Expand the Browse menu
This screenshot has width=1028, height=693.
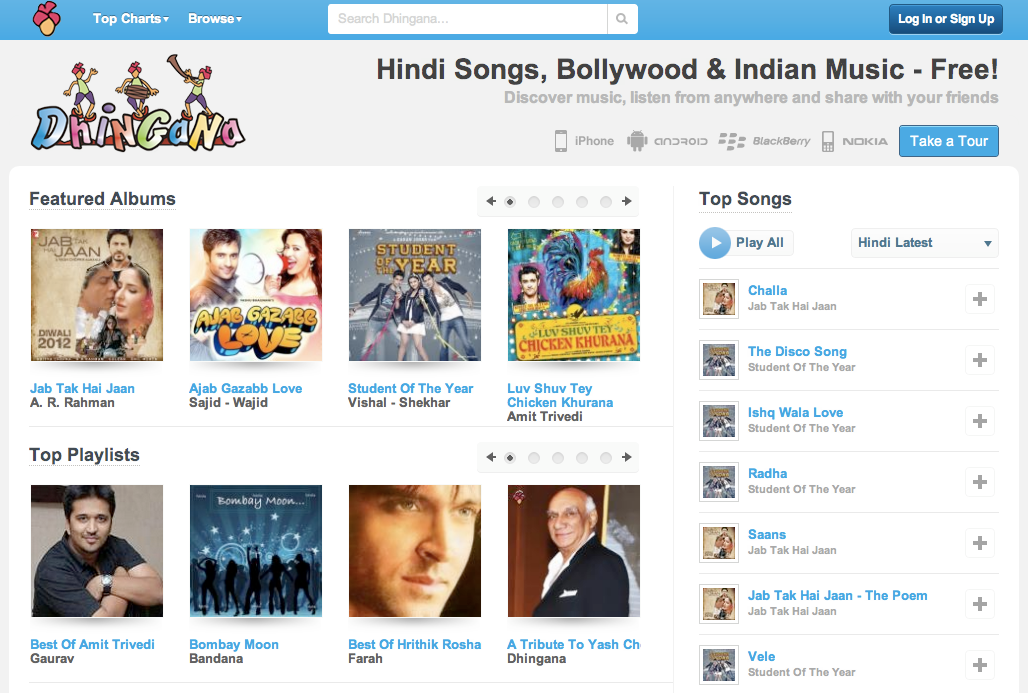point(214,19)
